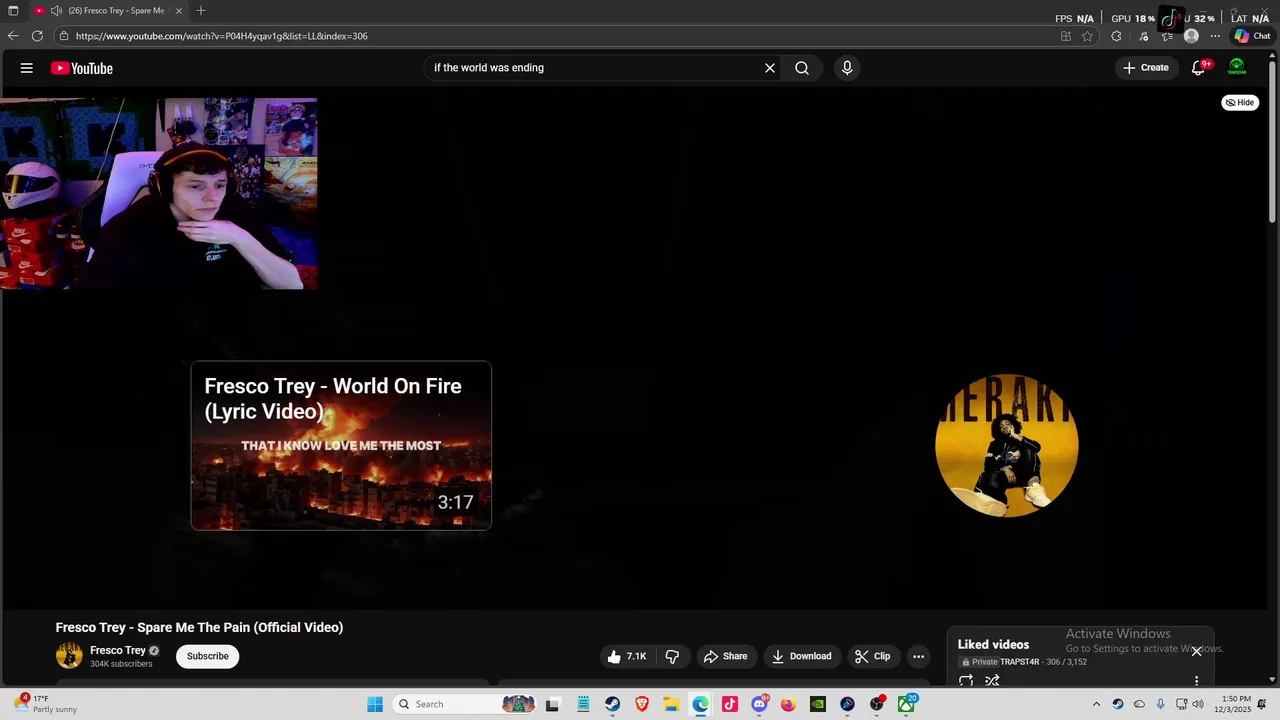
Task: Open the Fresco Trey channel name link
Action: [118, 650]
